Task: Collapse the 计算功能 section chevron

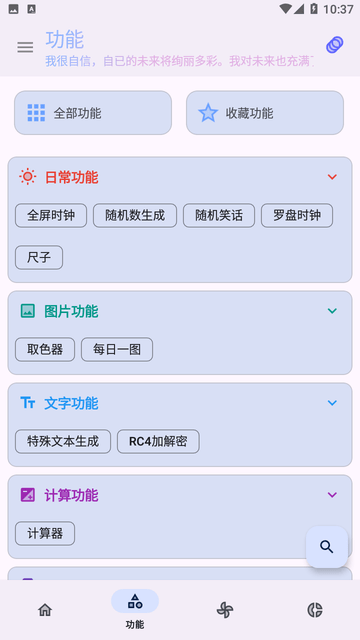Action: click(x=332, y=495)
